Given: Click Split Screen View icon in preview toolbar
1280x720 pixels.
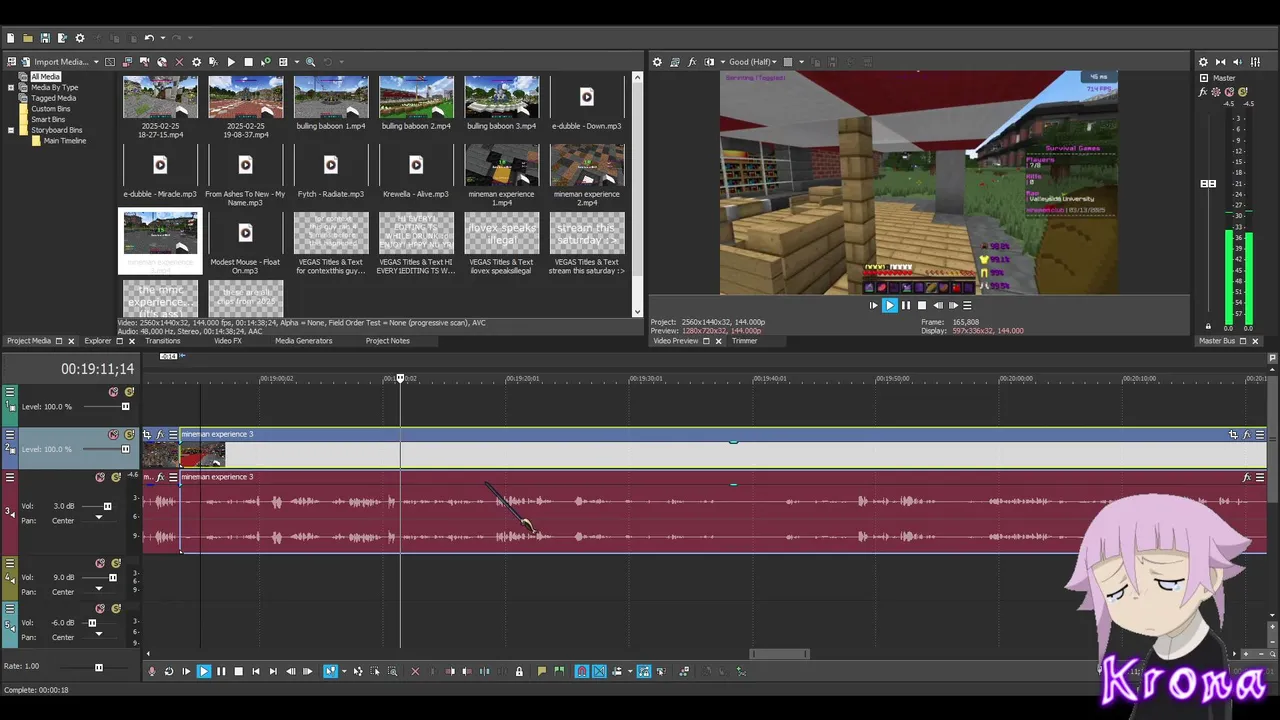Looking at the screenshot, I should point(710,62).
